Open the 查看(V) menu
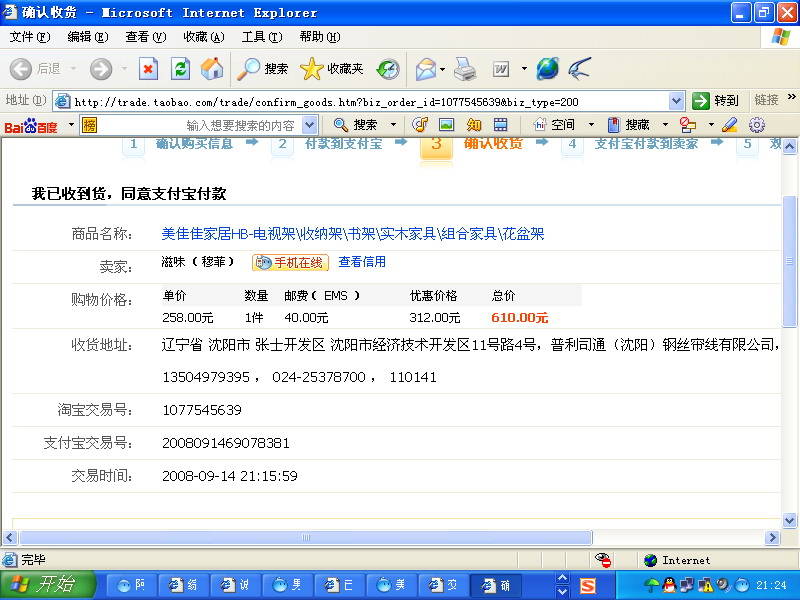The image size is (800, 600). point(145,37)
